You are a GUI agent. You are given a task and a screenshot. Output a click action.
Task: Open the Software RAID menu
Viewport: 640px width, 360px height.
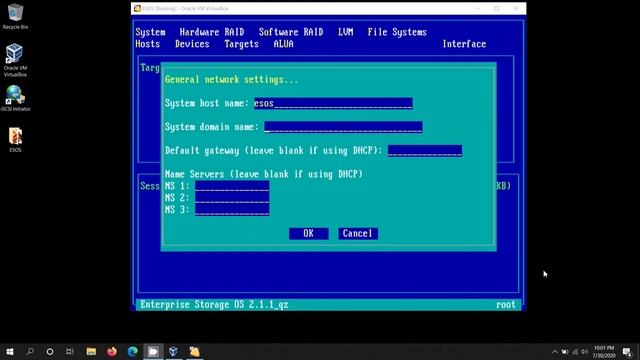click(x=291, y=32)
